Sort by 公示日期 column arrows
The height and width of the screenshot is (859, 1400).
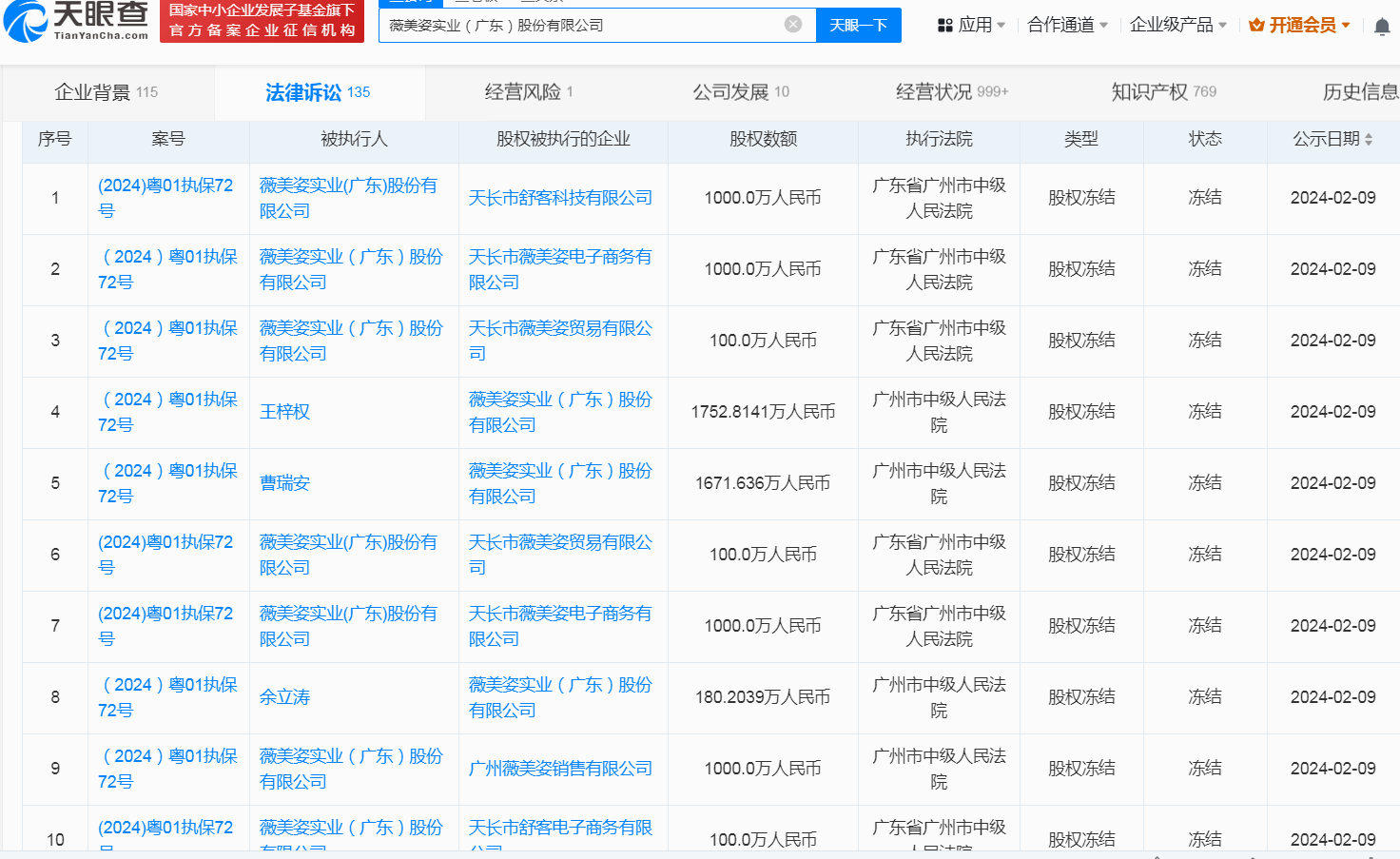coord(1369,139)
